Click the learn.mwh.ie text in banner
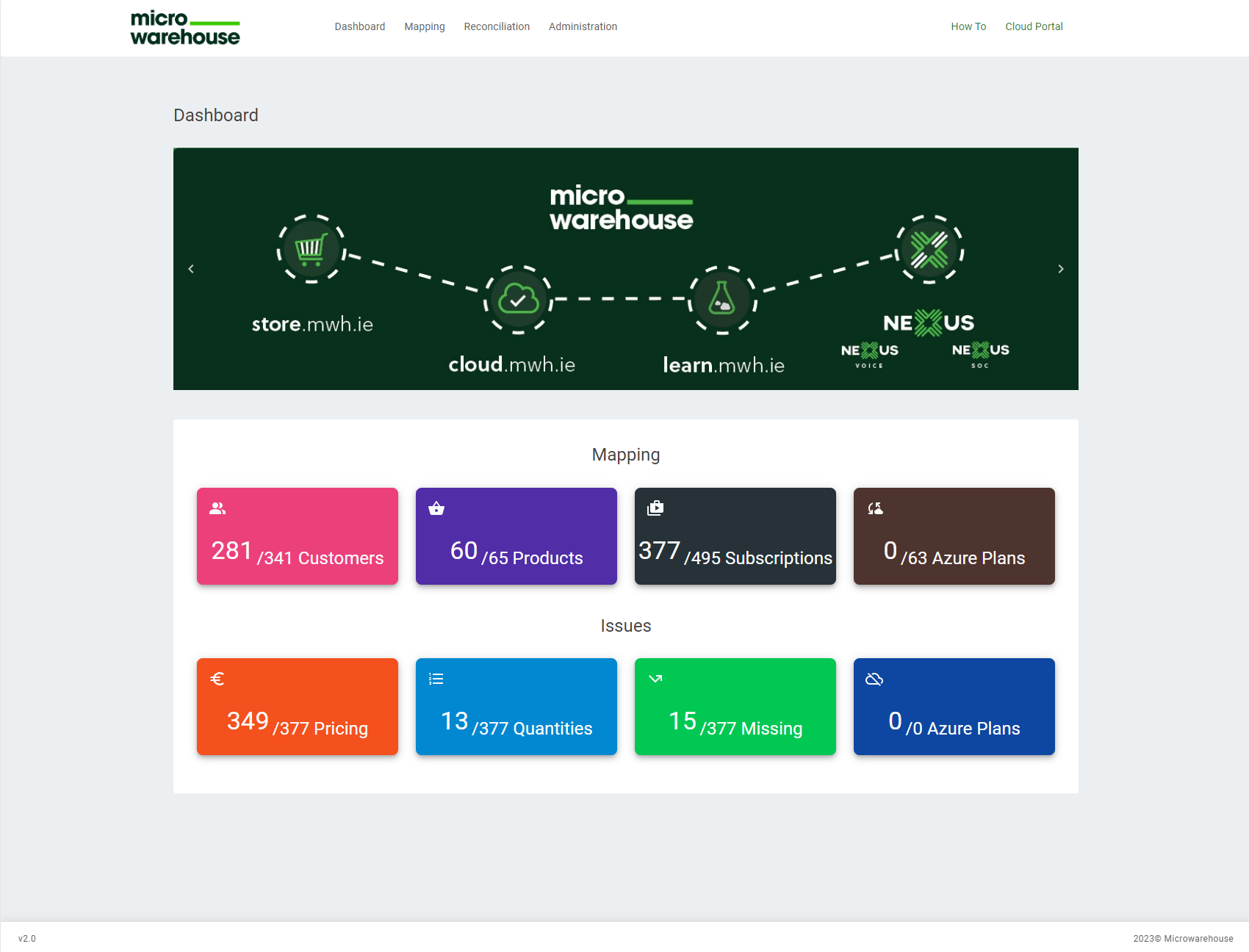 724,365
